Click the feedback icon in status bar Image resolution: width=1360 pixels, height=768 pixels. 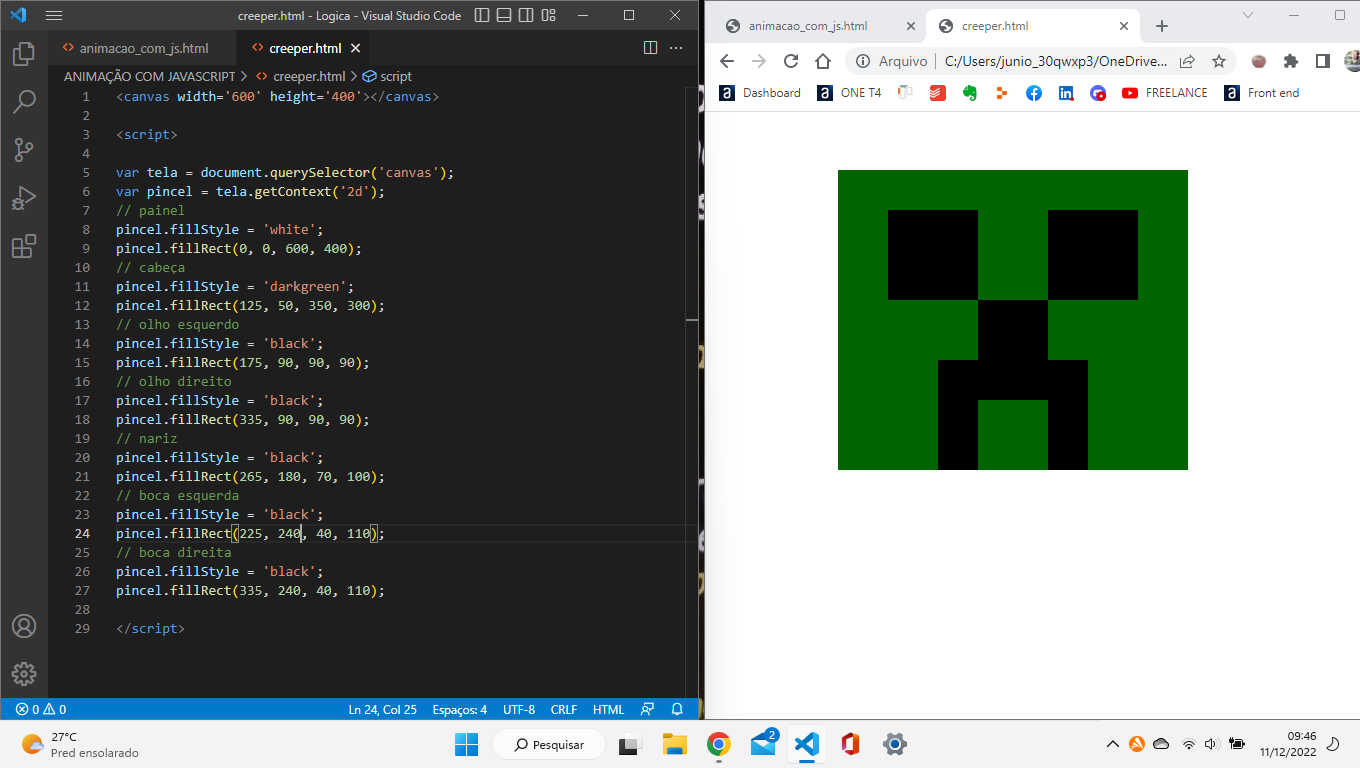[x=647, y=709]
